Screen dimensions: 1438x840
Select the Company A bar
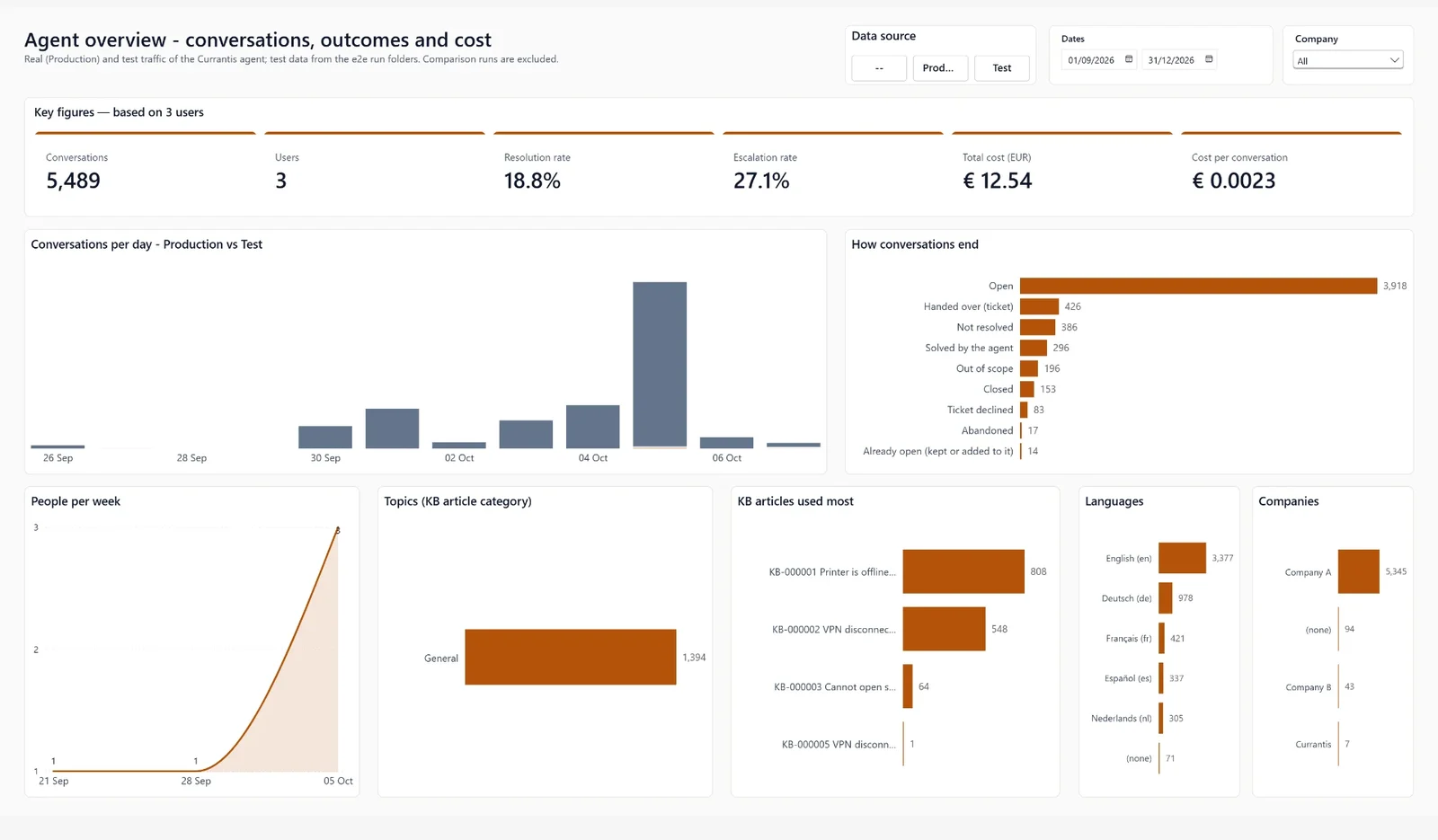[x=1359, y=571]
